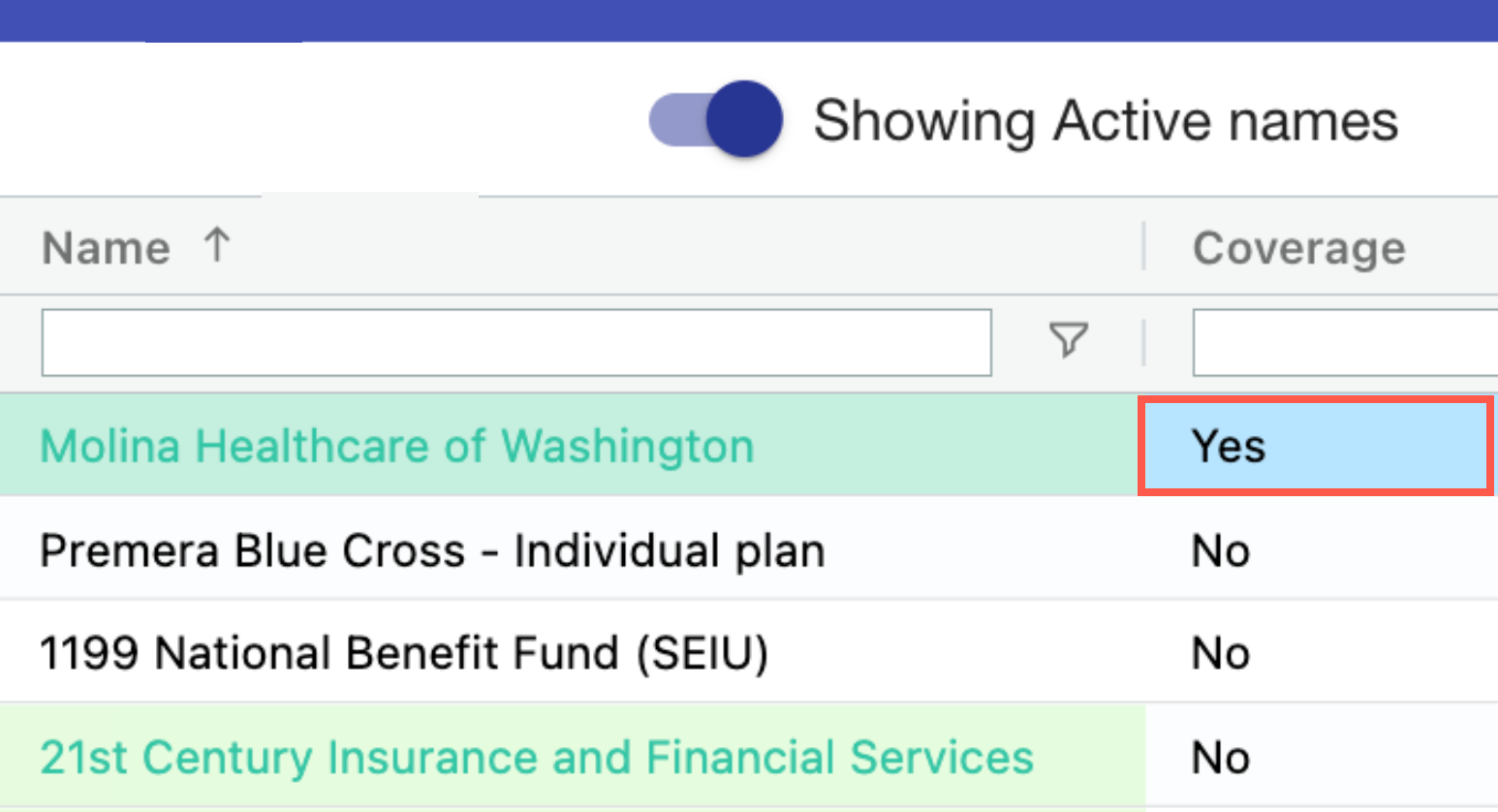Focus the Name filter text box
Screen dimensions: 1498x812
click(515, 342)
